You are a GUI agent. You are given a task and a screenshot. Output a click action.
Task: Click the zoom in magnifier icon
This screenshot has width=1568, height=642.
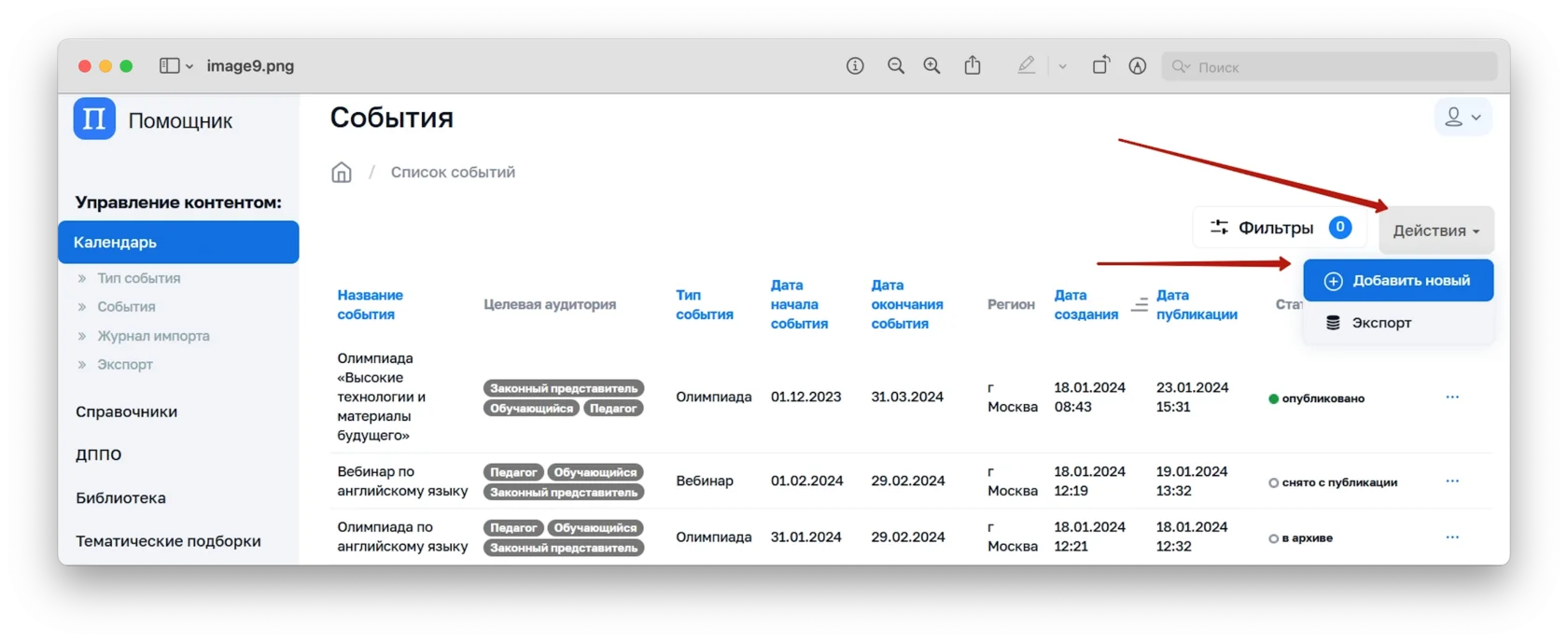(x=931, y=66)
